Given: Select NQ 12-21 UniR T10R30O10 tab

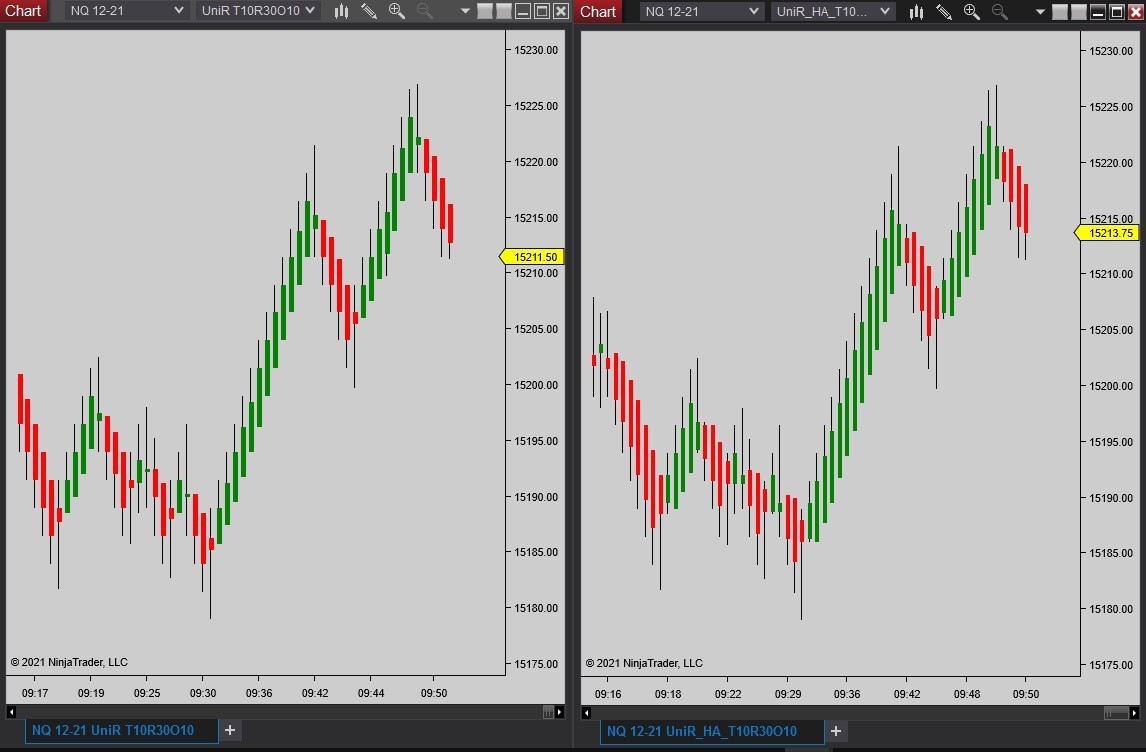Looking at the screenshot, I should tap(121, 730).
